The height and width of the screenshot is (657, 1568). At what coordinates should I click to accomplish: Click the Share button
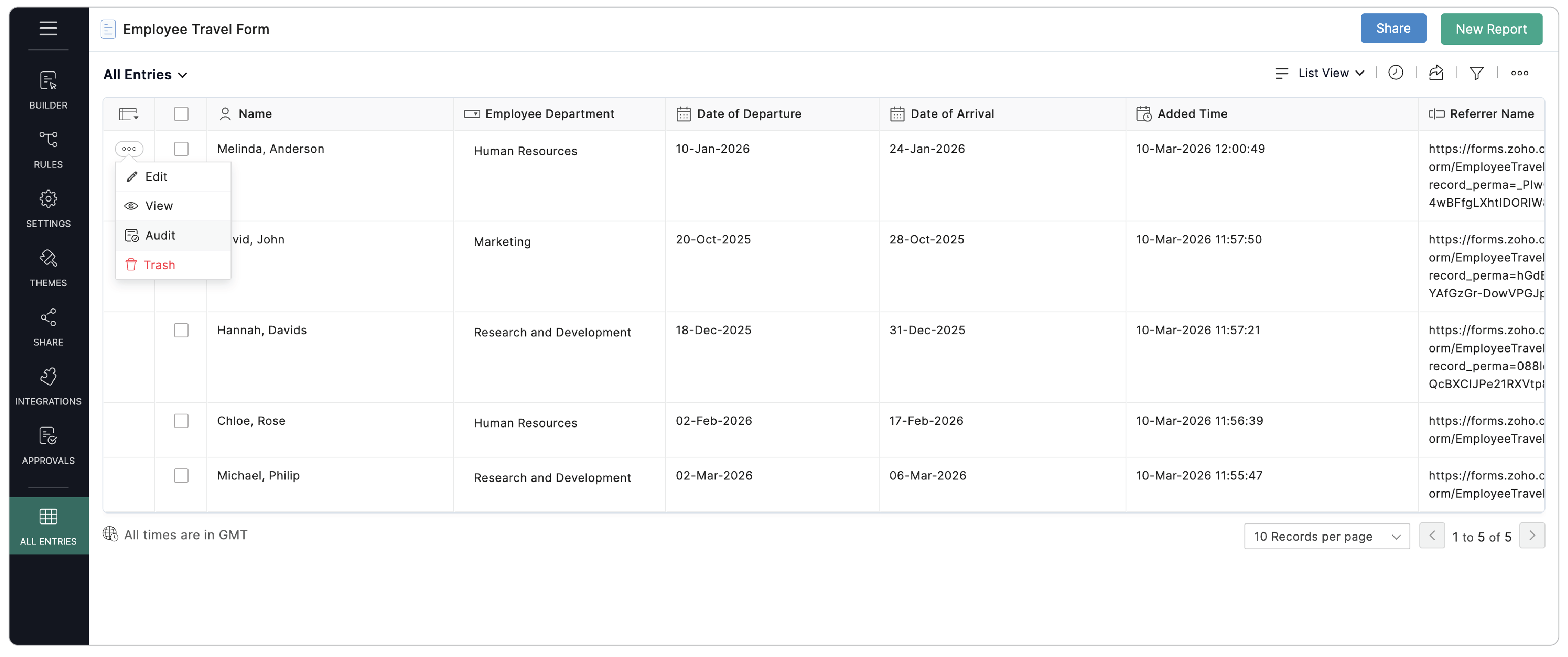click(x=1393, y=28)
